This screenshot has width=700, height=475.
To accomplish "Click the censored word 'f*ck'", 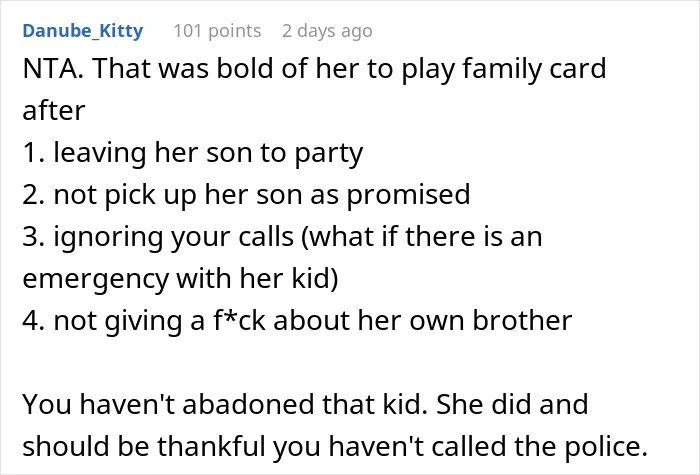I will tap(239, 320).
